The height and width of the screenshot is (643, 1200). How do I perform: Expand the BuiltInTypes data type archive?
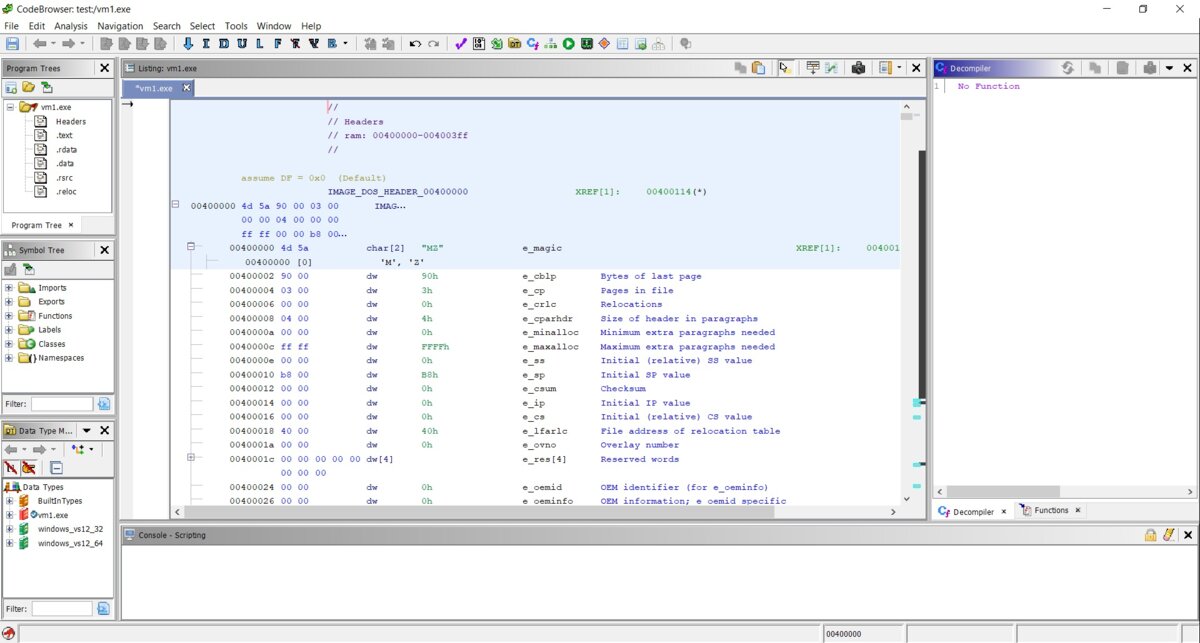(10, 501)
